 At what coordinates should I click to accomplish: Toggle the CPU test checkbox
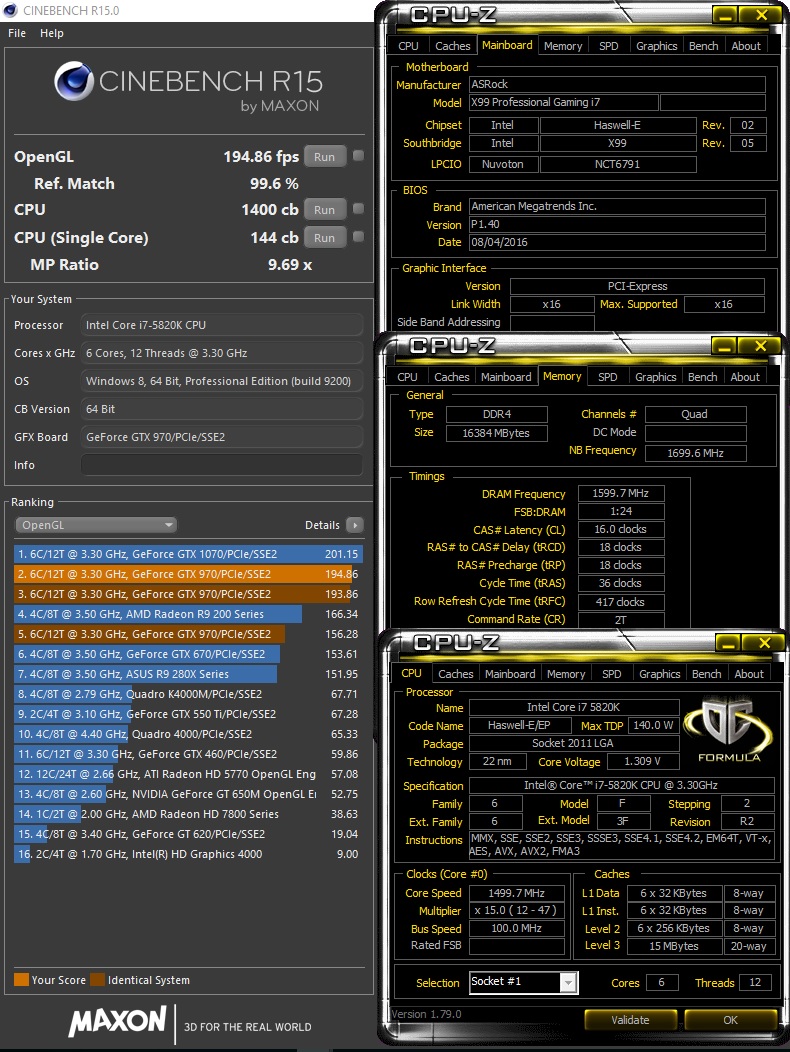click(358, 209)
